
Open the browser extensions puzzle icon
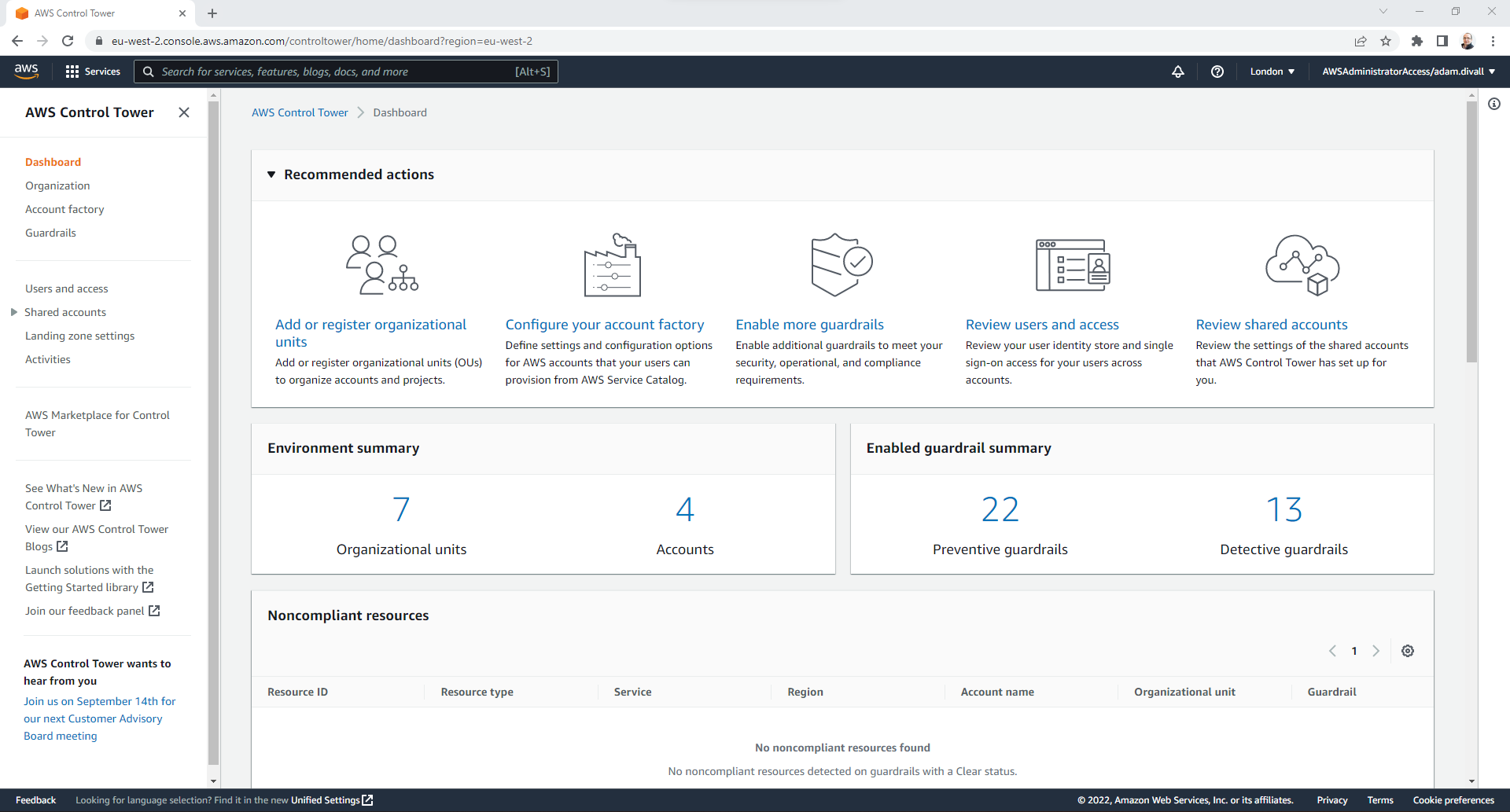[1418, 41]
